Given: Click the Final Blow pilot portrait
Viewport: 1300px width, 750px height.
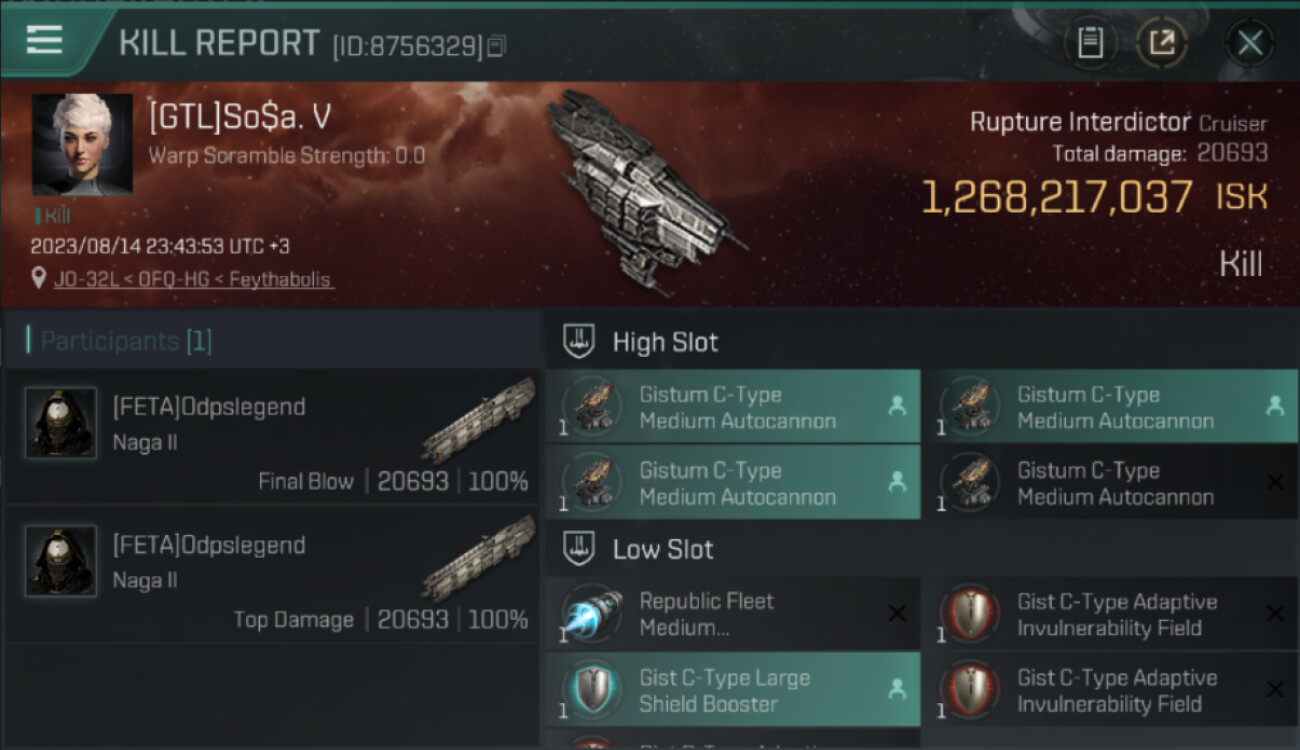Looking at the screenshot, I should pyautogui.click(x=61, y=423).
